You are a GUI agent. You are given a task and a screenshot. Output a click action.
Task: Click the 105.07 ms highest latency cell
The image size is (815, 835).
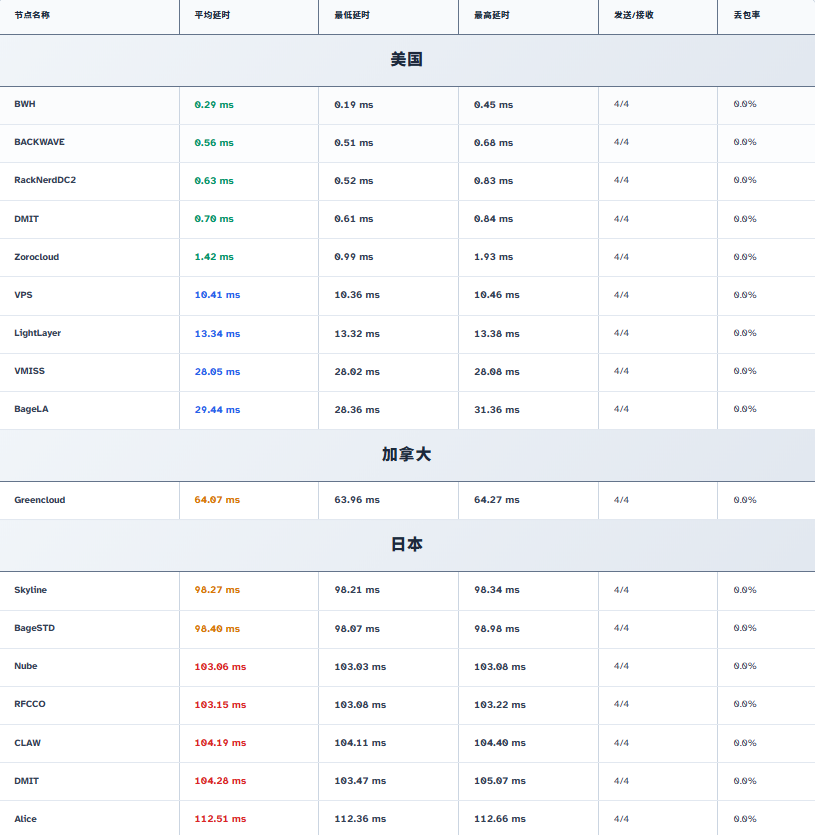coord(500,781)
